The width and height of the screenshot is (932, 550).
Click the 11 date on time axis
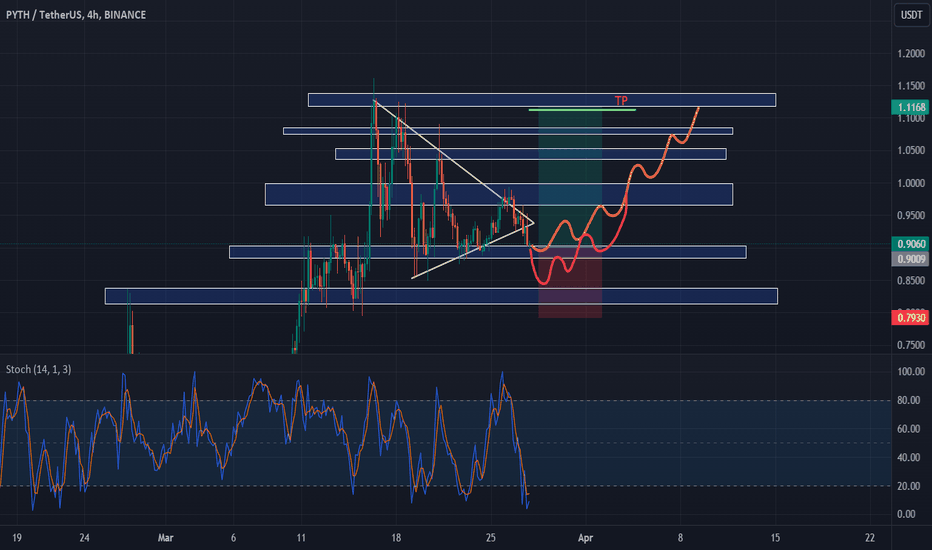coord(301,538)
